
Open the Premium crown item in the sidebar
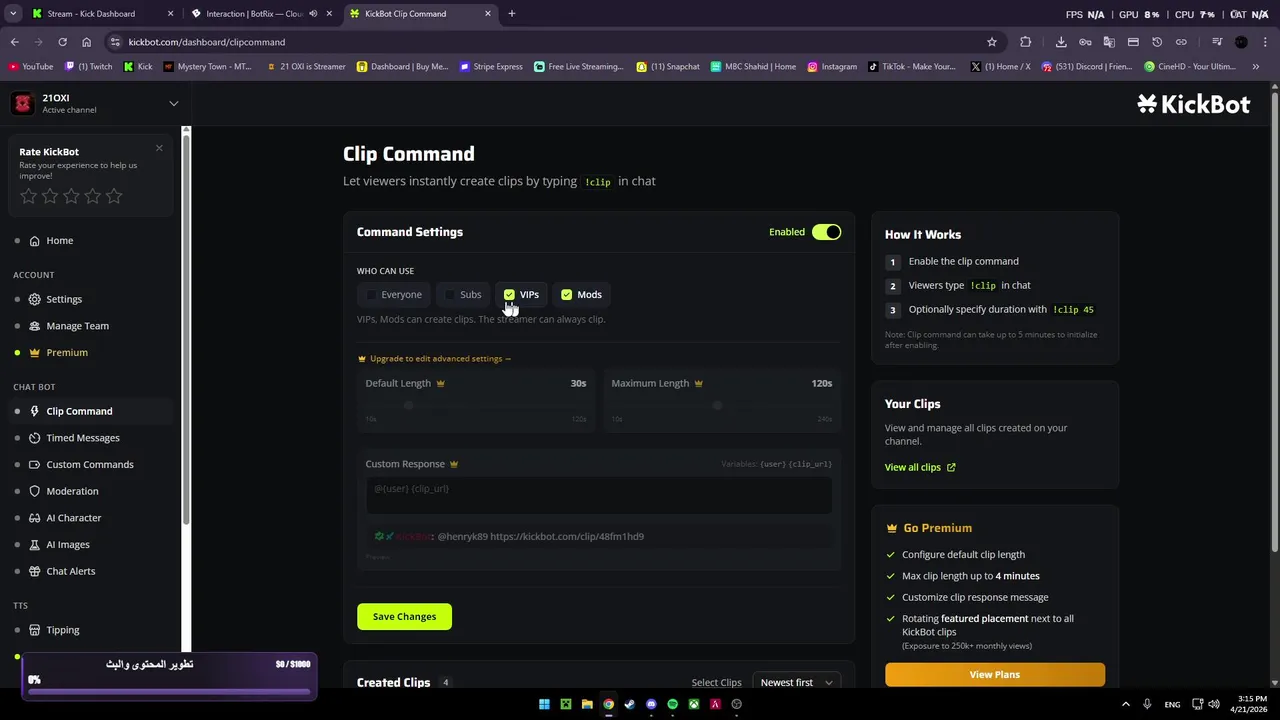[35, 353]
